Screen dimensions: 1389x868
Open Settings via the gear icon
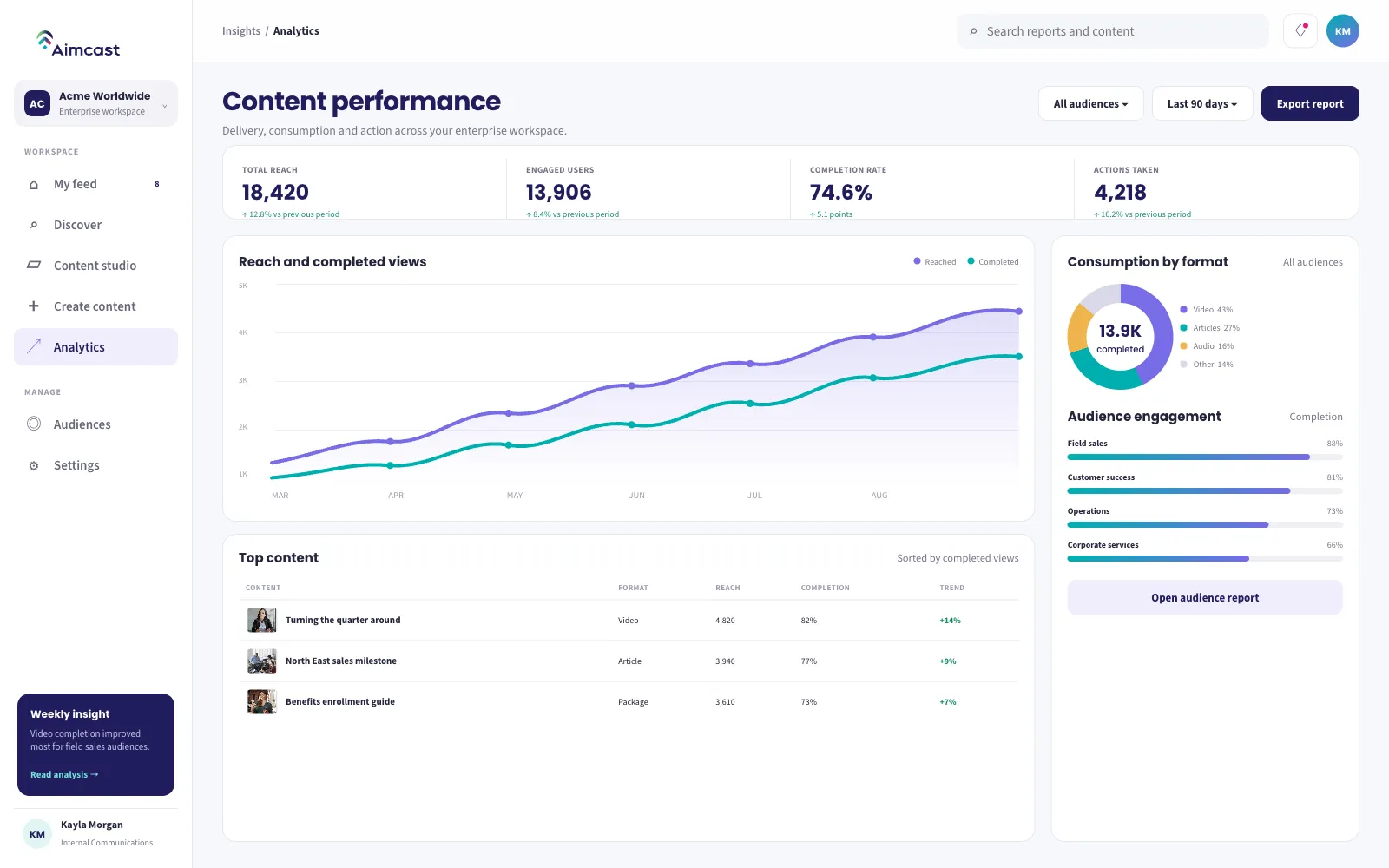[34, 465]
